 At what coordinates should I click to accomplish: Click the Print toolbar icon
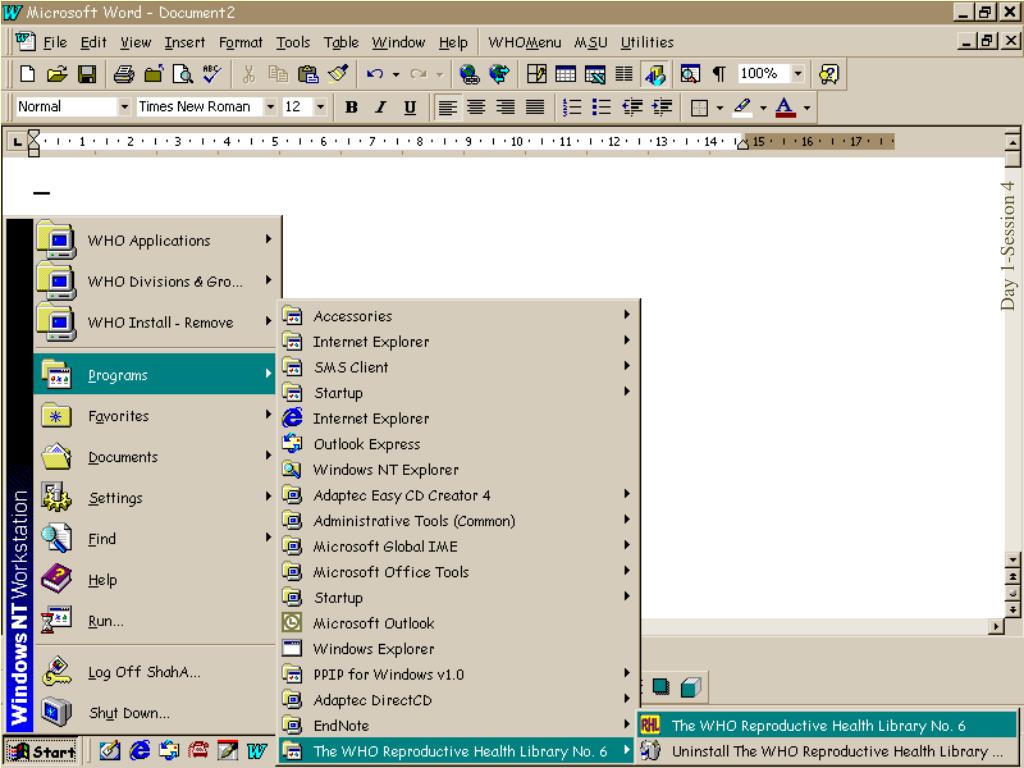click(123, 74)
